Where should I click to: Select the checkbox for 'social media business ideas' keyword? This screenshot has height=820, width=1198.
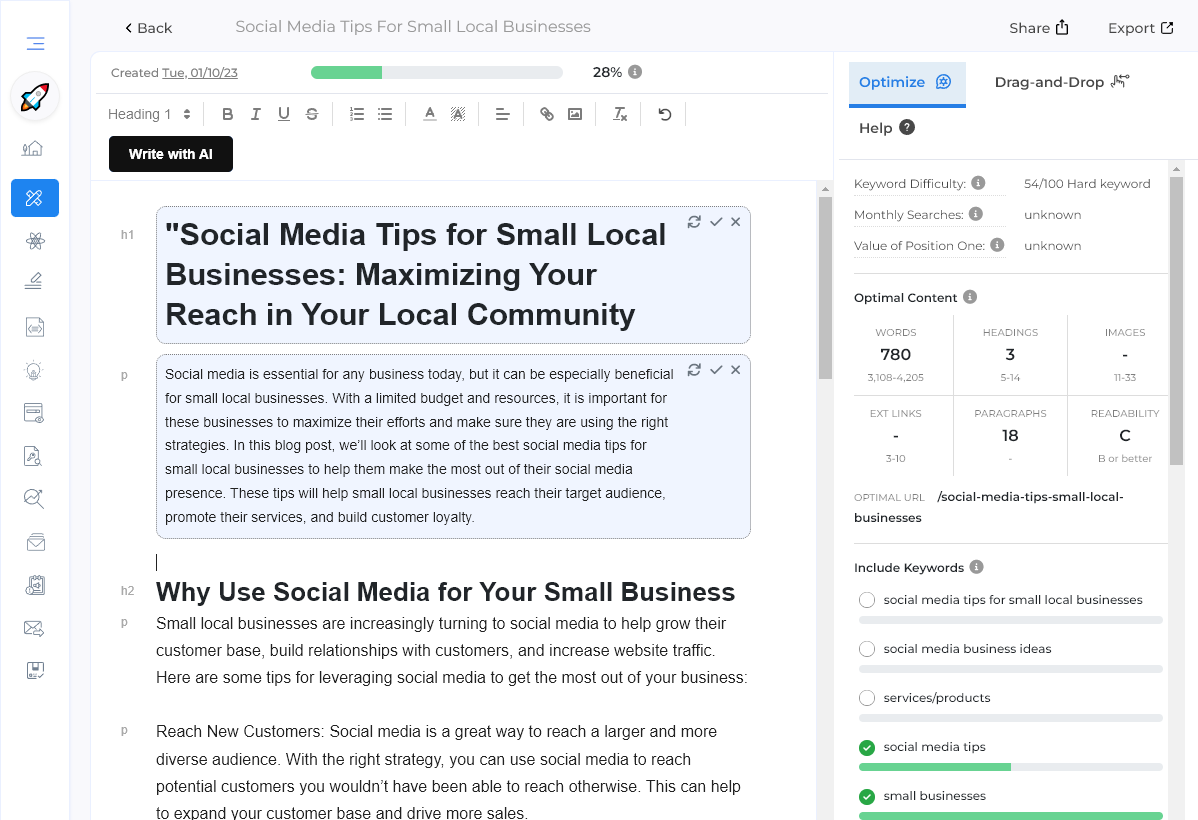[866, 648]
